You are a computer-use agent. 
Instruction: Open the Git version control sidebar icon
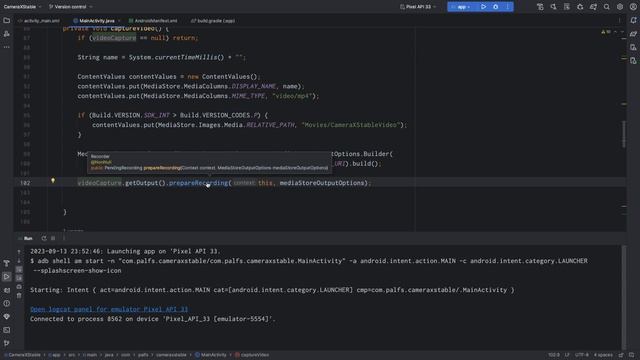tap(7, 343)
